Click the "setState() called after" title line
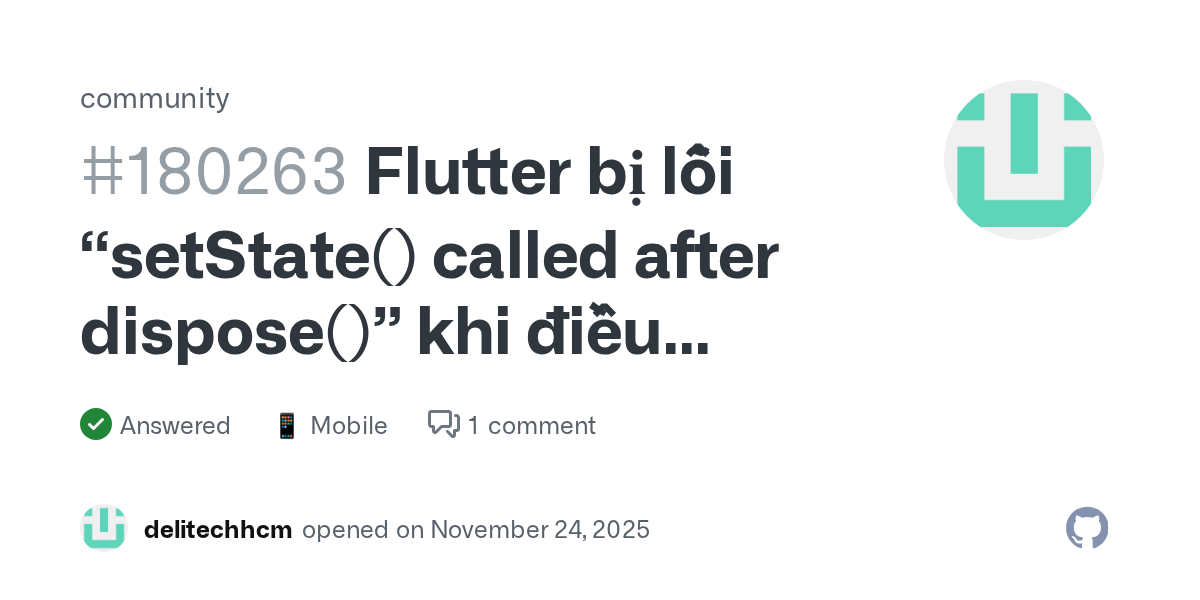Image resolution: width=1200 pixels, height=600 pixels. point(430,257)
